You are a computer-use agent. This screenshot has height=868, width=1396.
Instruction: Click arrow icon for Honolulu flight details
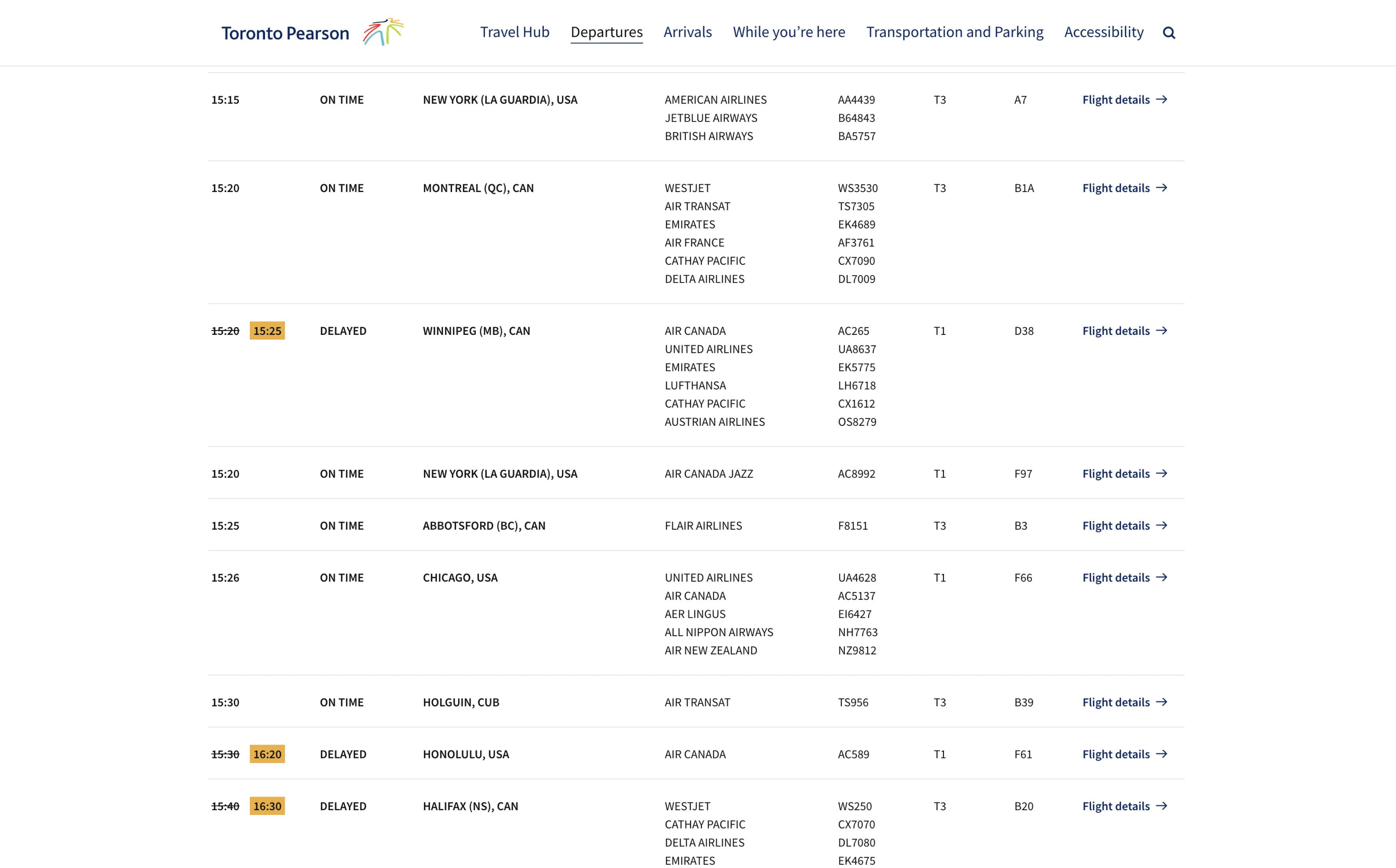click(x=1162, y=754)
